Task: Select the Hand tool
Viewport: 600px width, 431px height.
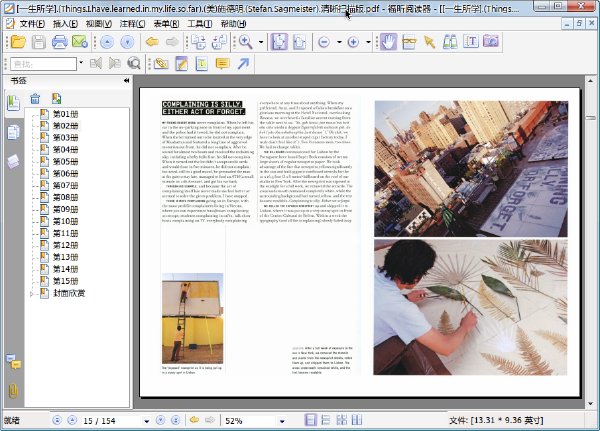Action: [388, 42]
